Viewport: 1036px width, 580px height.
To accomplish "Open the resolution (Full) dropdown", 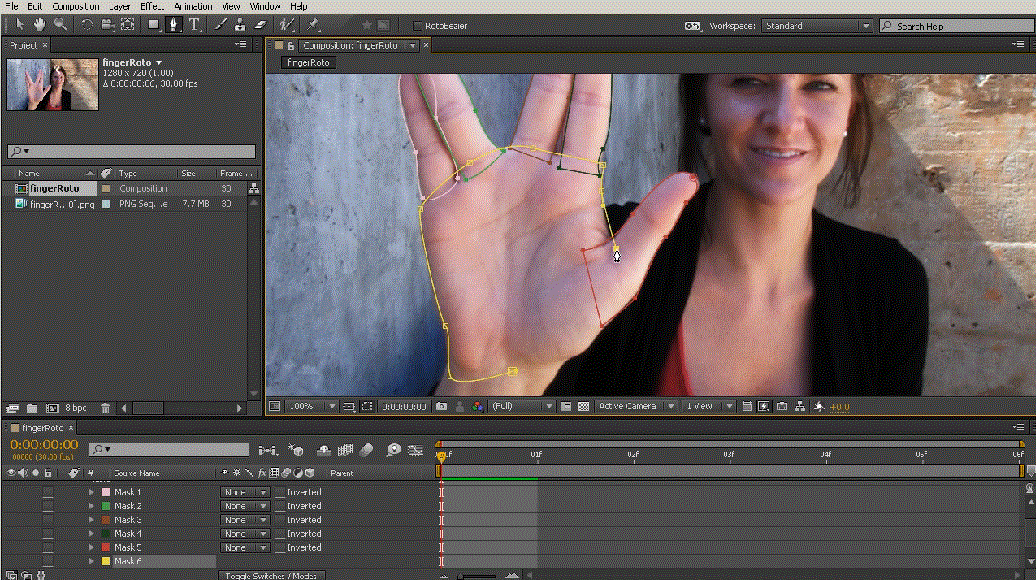I will 521,406.
